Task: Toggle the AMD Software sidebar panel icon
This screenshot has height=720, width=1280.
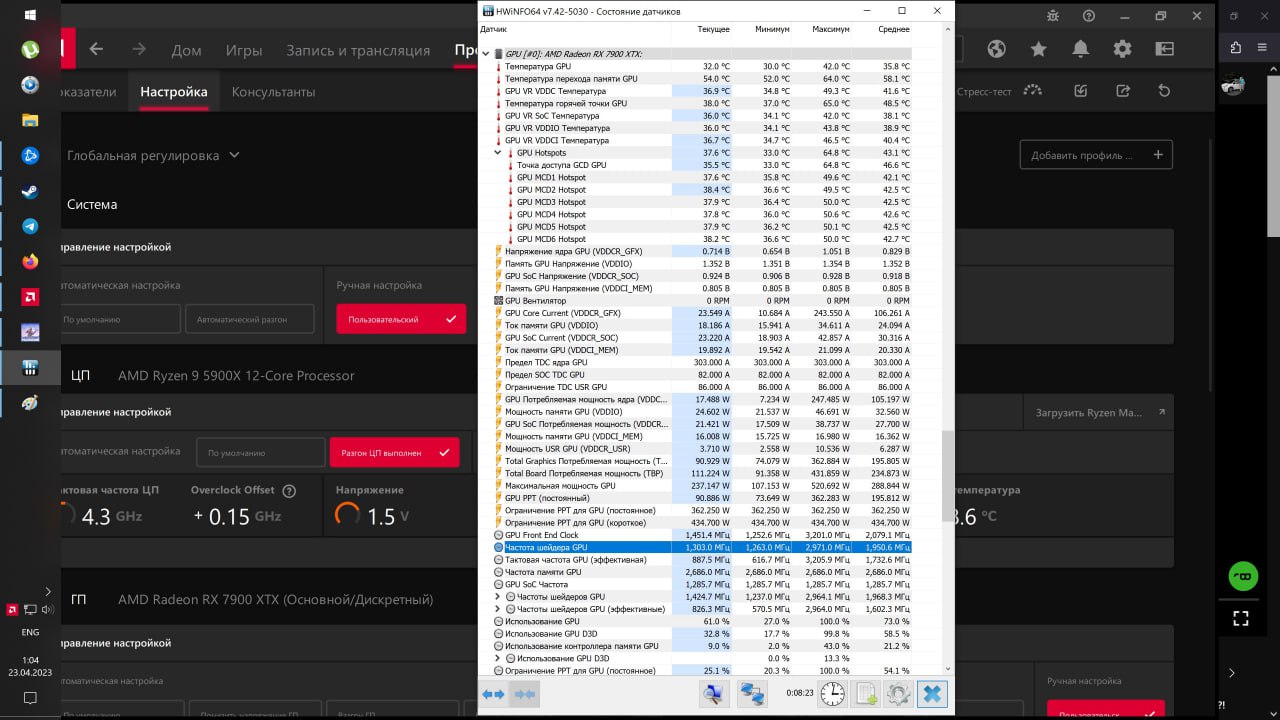Action: click(x=1164, y=49)
